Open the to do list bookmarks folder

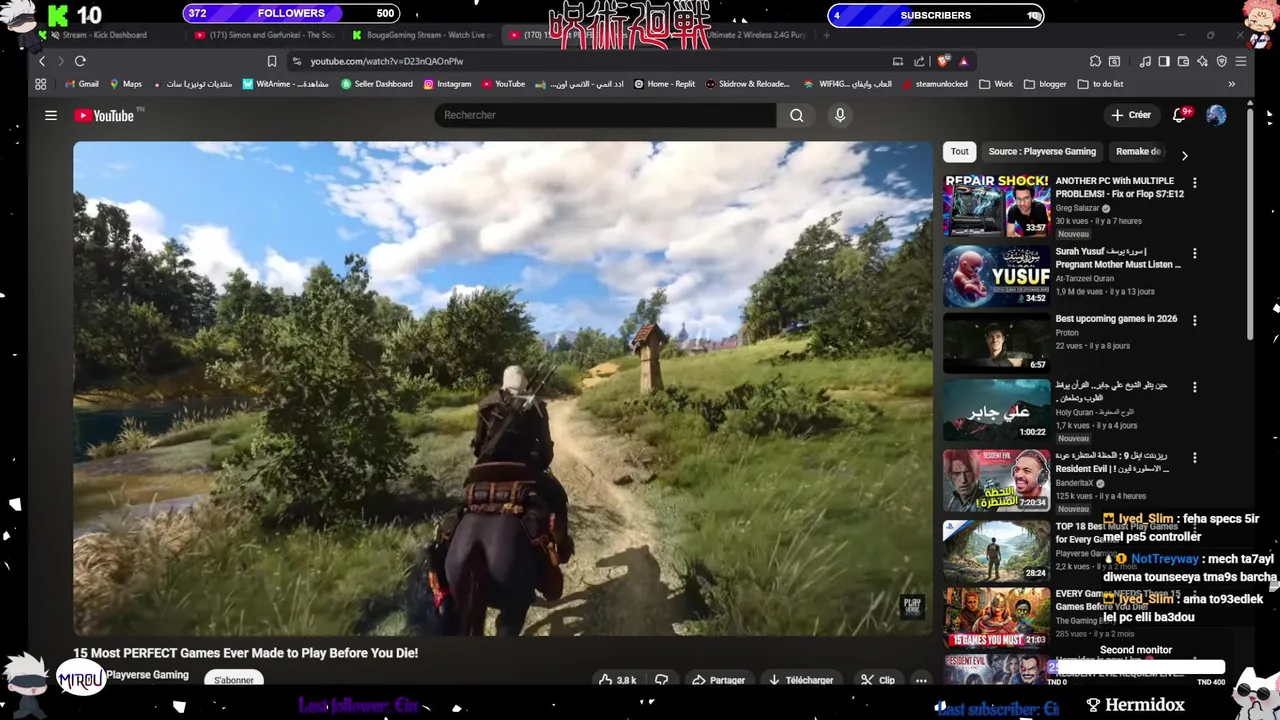(x=1101, y=84)
